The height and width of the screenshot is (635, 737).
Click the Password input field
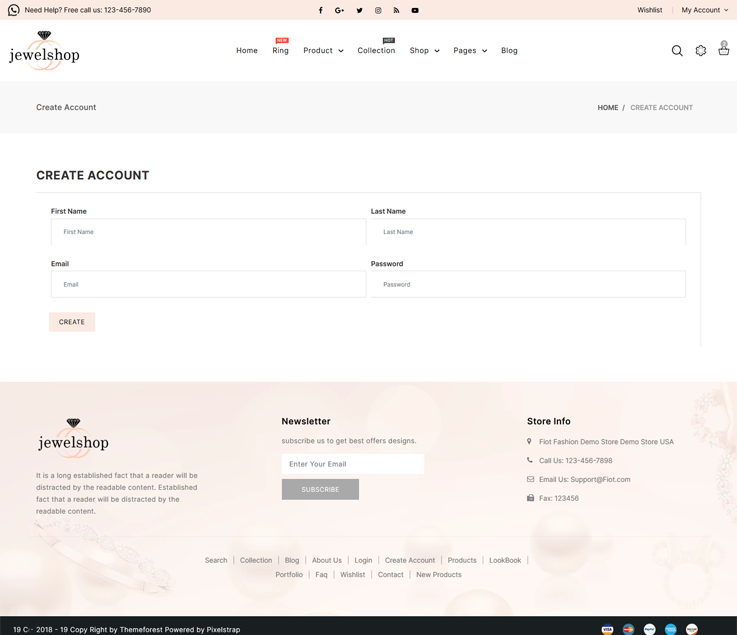[x=528, y=284]
